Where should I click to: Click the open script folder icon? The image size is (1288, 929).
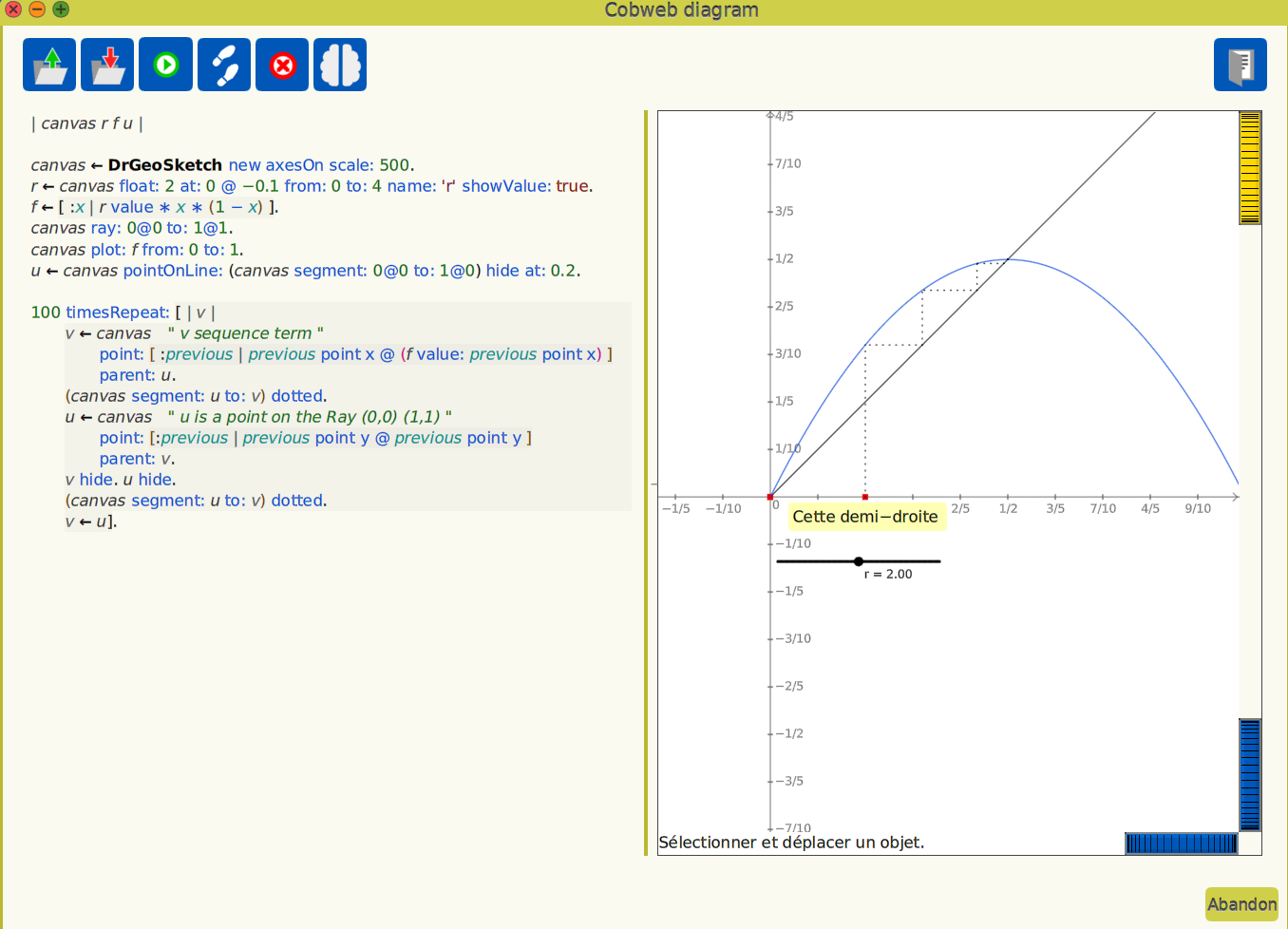49,65
